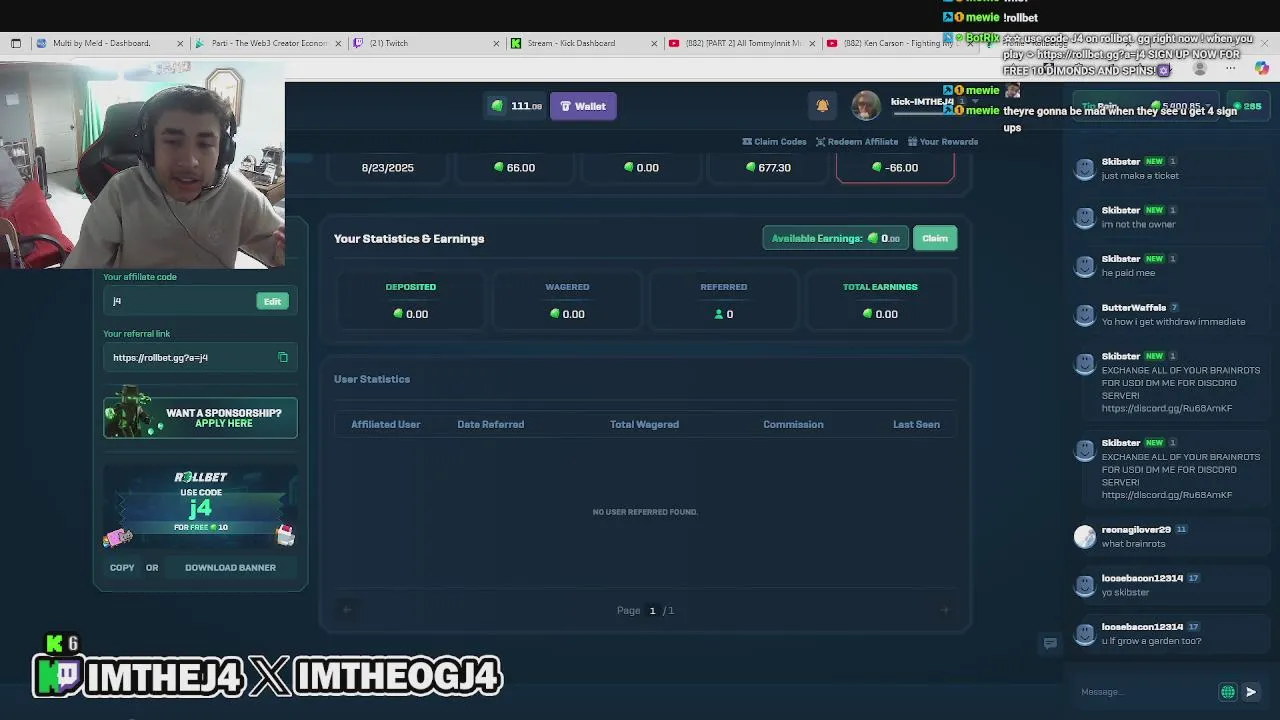Sort by Last Seen column
This screenshot has width=1280, height=720.
(x=916, y=424)
